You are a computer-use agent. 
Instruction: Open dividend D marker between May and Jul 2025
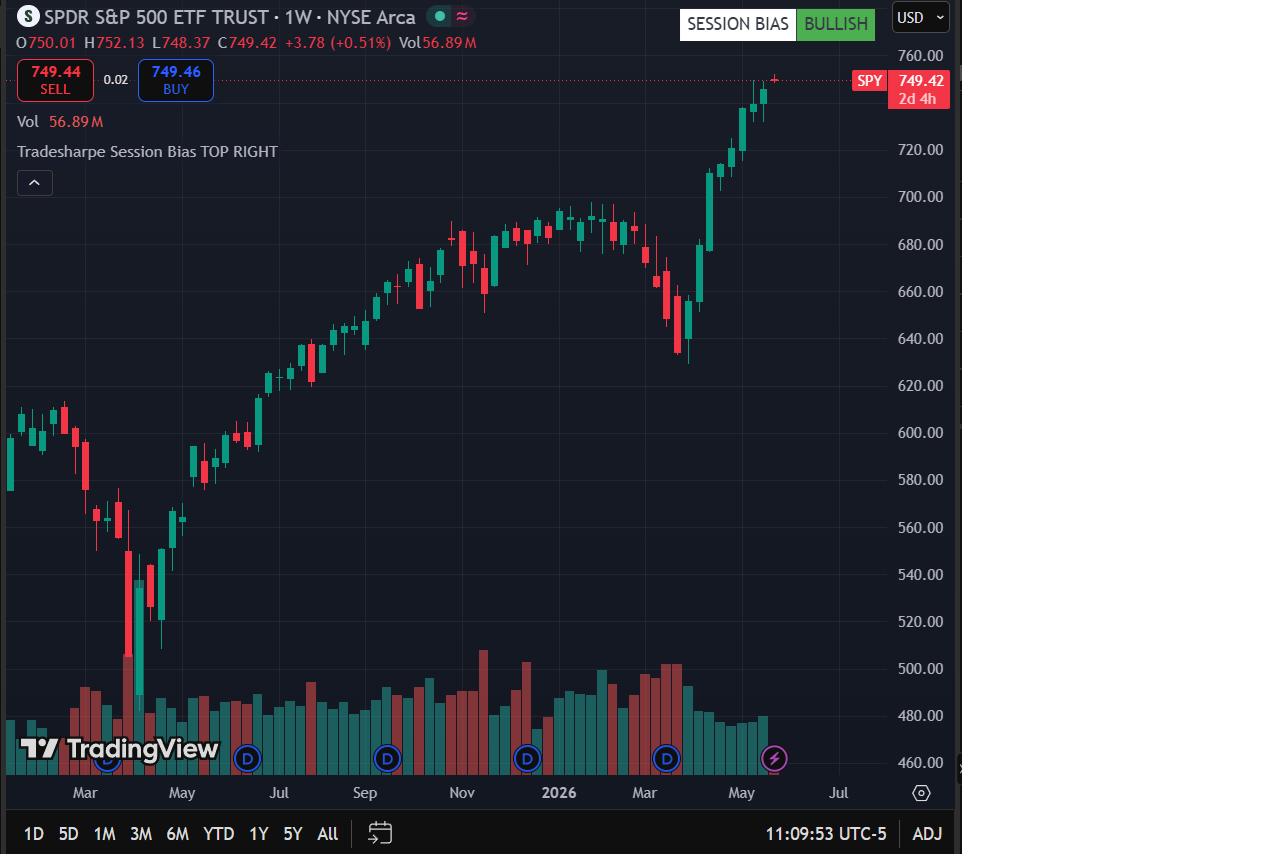pyautogui.click(x=246, y=759)
